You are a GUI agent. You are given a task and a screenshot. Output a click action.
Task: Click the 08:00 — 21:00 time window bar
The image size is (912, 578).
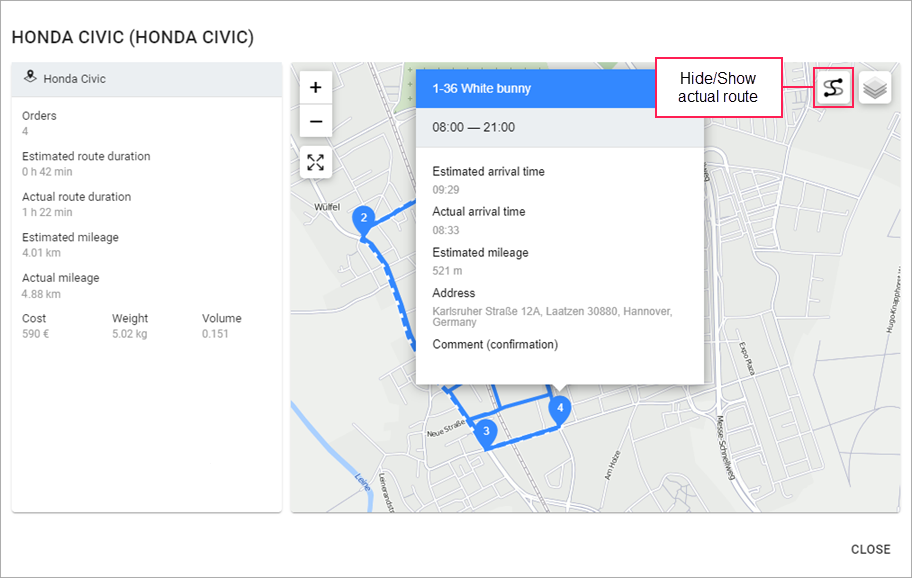point(560,129)
